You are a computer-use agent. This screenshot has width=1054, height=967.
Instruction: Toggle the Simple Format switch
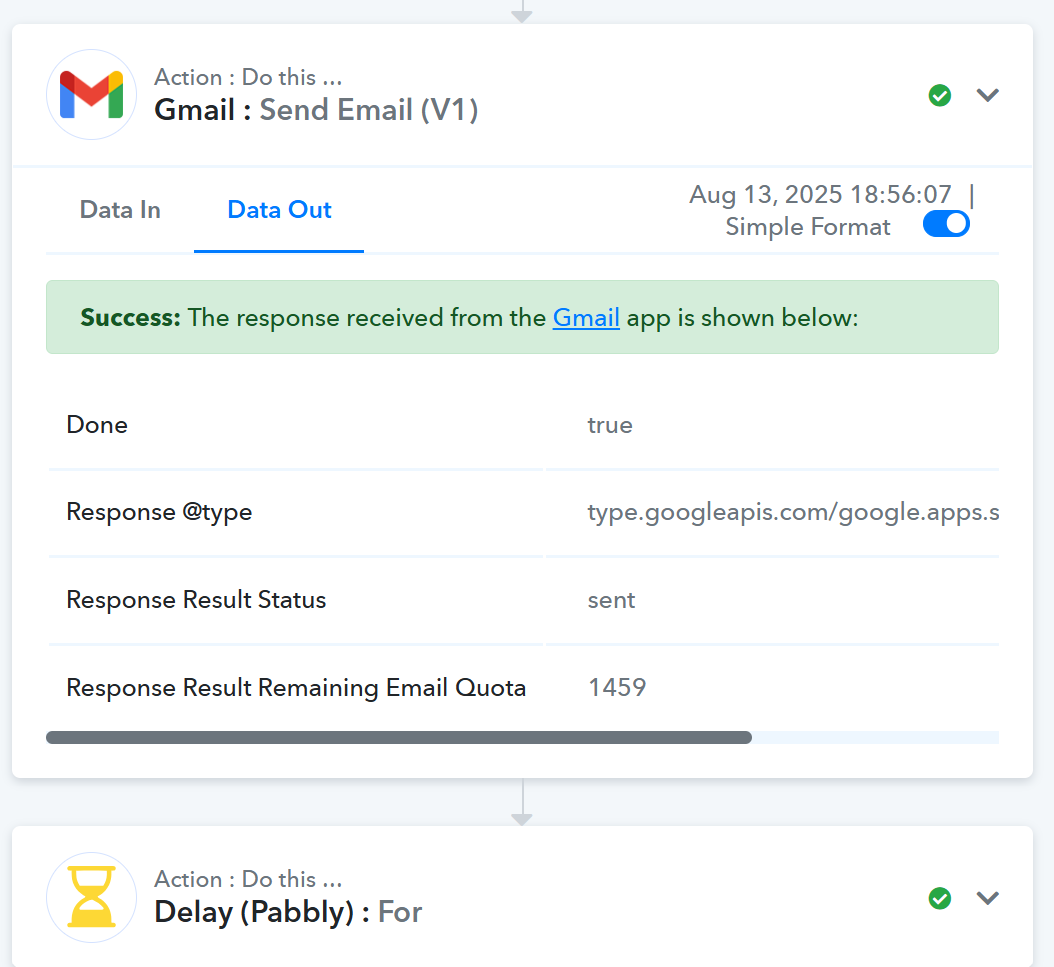[x=946, y=224]
